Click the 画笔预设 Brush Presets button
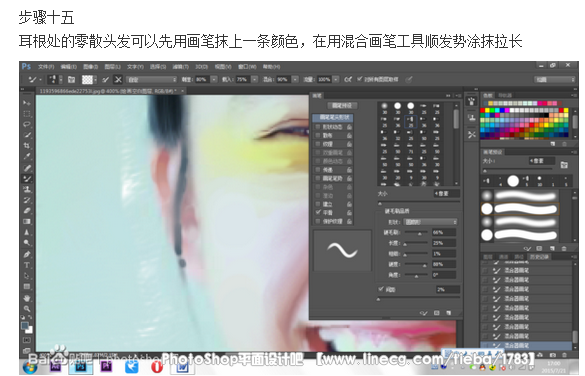Viewport: 585px width, 376px height. [342, 106]
